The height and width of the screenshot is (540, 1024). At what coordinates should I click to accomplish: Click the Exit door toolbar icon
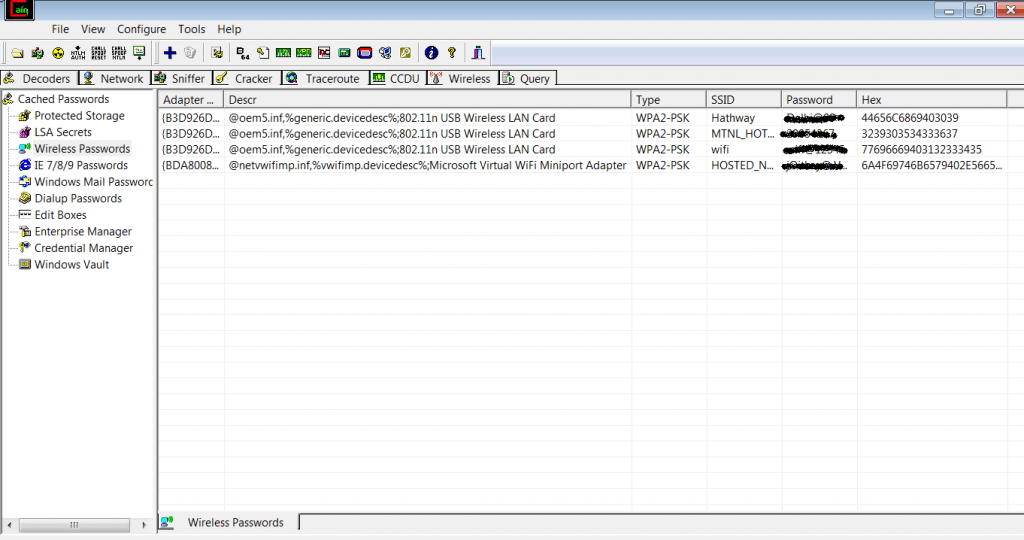pyautogui.click(x=478, y=53)
